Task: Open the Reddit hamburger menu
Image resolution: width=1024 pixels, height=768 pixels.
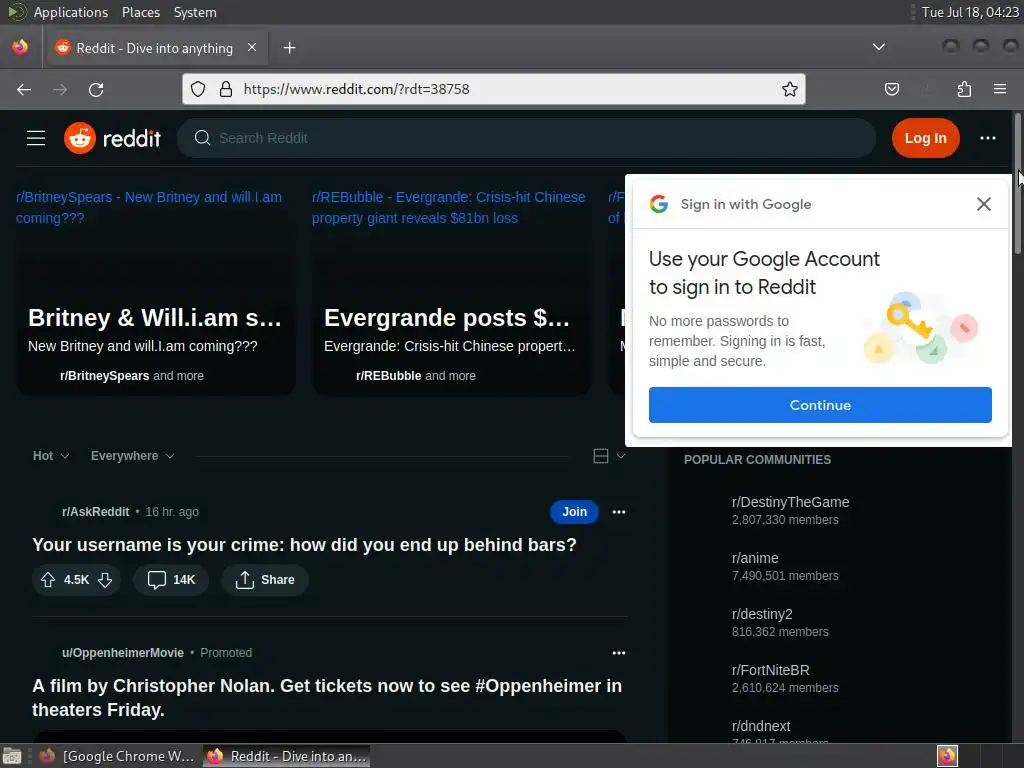Action: [36, 138]
